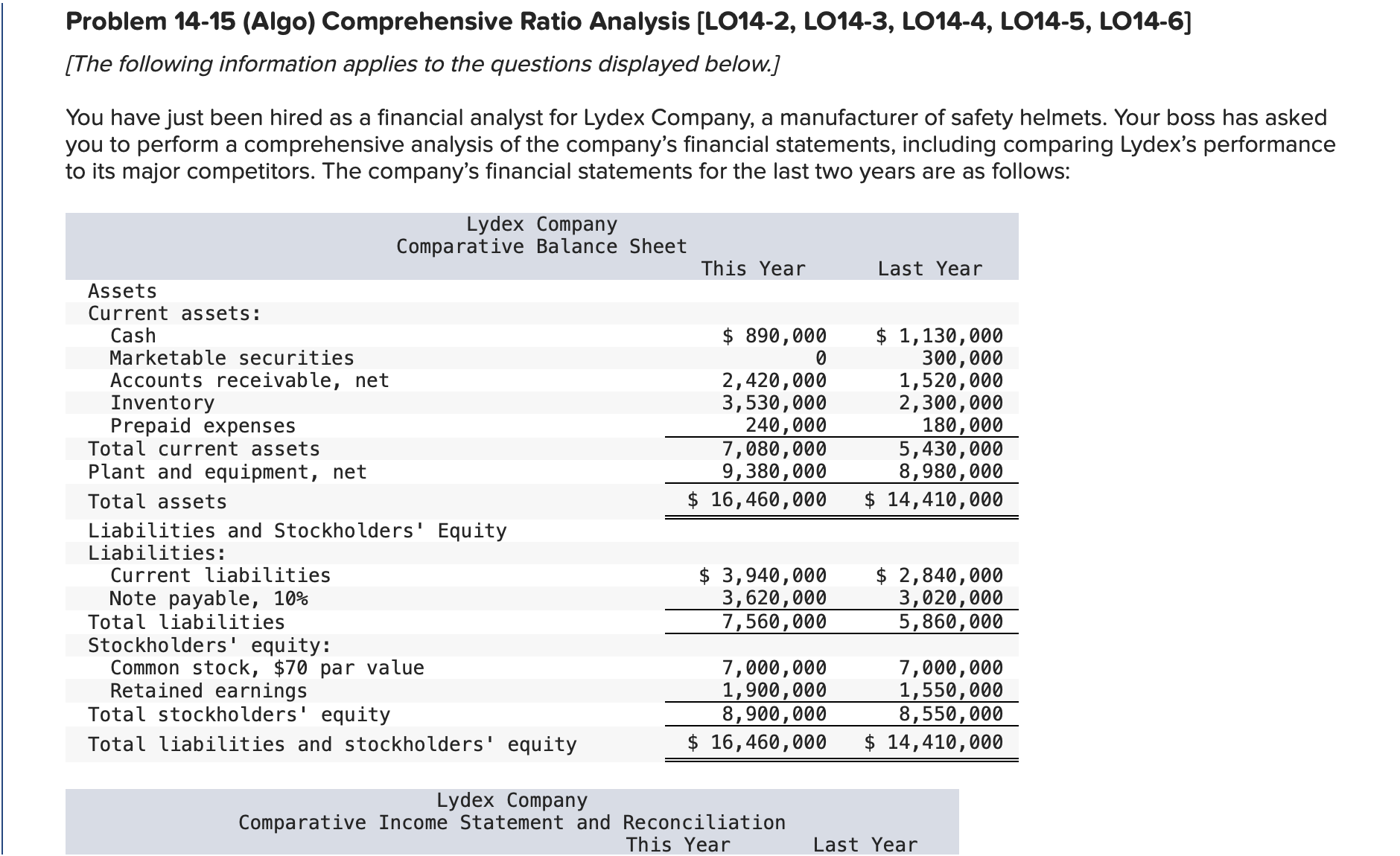Select the Comparative Income Statement heading
The width and height of the screenshot is (1400, 856).
510,822
